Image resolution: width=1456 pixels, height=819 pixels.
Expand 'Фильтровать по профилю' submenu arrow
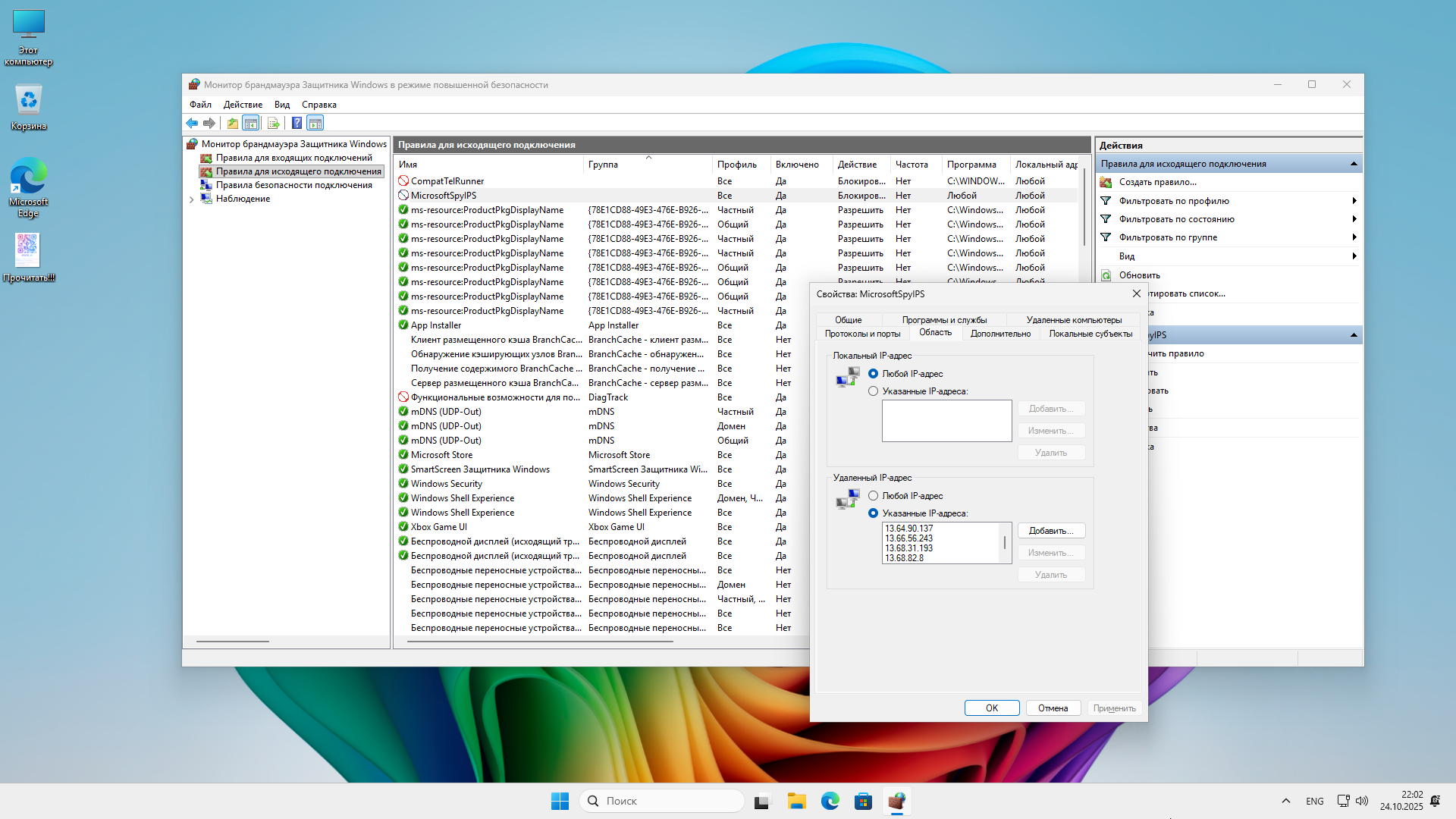1354,201
